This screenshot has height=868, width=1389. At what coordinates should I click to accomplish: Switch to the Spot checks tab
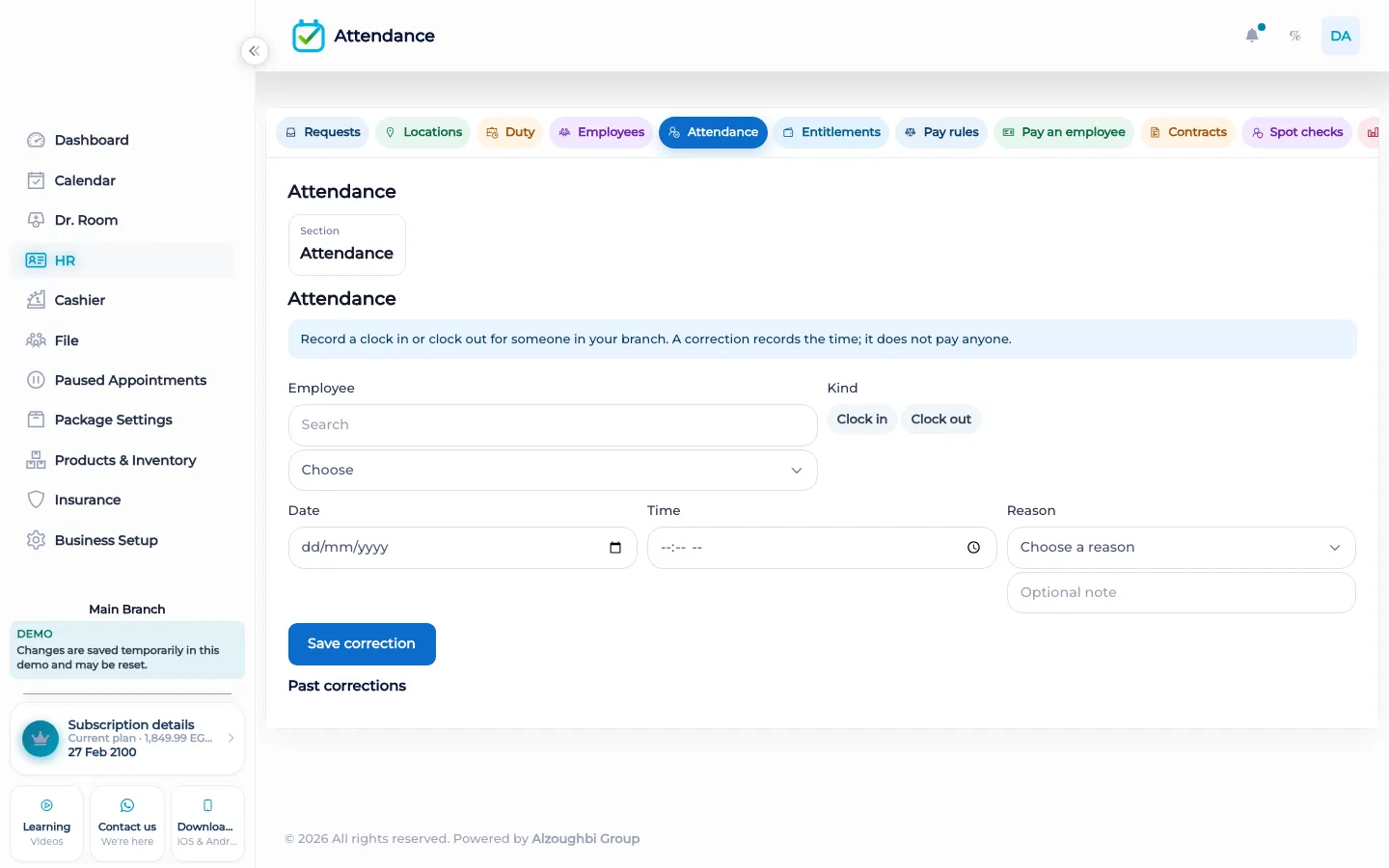point(1296,132)
